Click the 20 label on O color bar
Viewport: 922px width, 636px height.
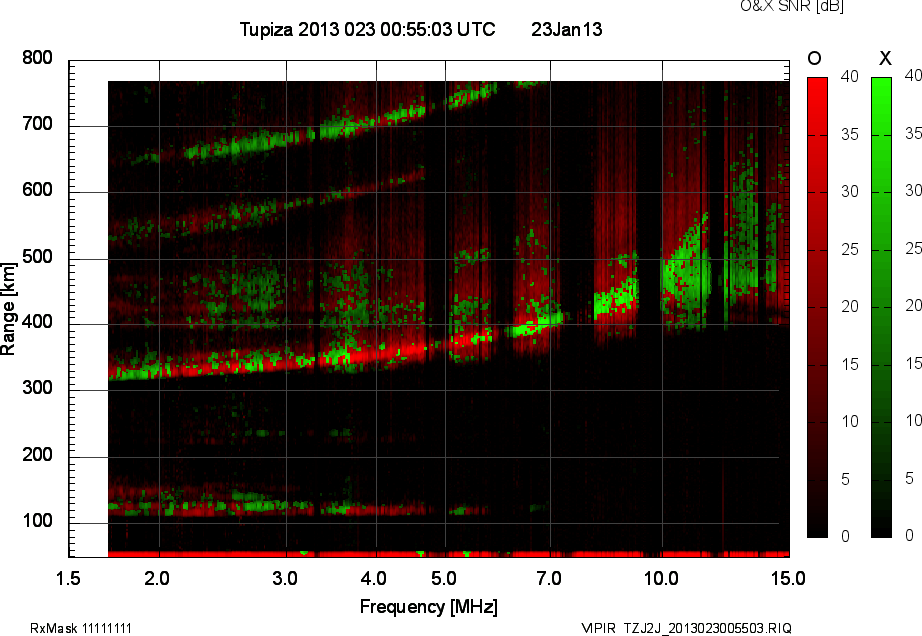[x=850, y=307]
